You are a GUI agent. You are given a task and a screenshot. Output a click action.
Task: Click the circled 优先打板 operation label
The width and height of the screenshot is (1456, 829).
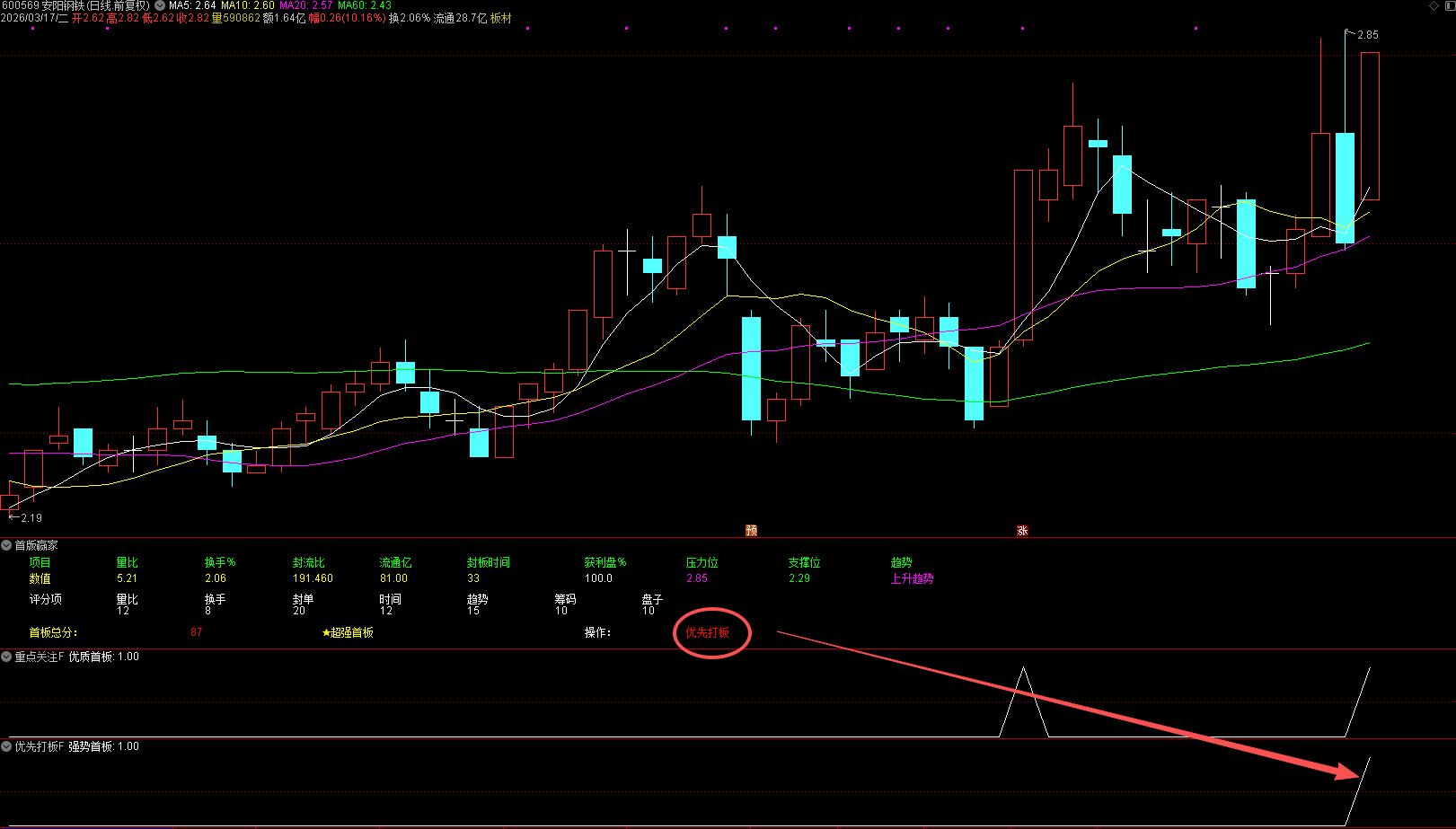click(x=708, y=633)
